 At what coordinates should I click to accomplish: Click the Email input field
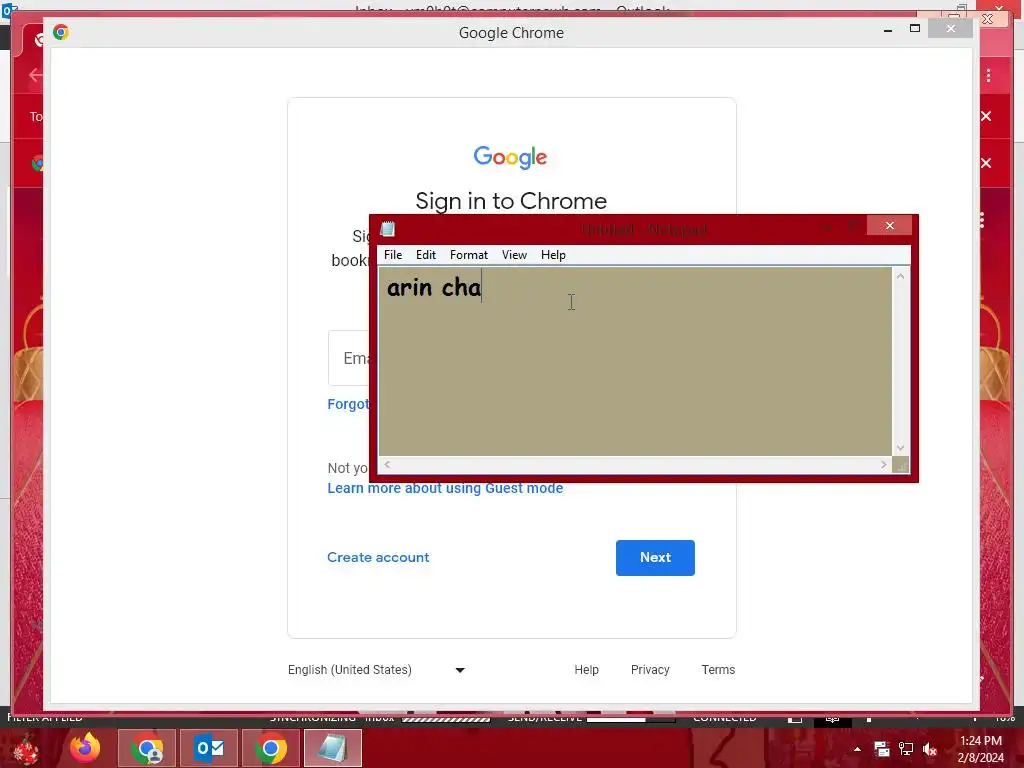pyautogui.click(x=349, y=358)
